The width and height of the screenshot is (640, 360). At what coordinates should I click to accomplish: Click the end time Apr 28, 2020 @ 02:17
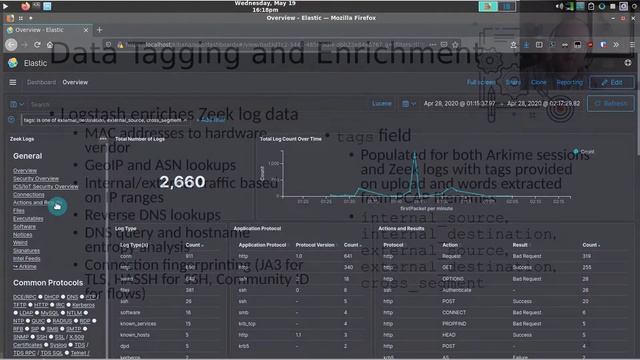click(543, 104)
